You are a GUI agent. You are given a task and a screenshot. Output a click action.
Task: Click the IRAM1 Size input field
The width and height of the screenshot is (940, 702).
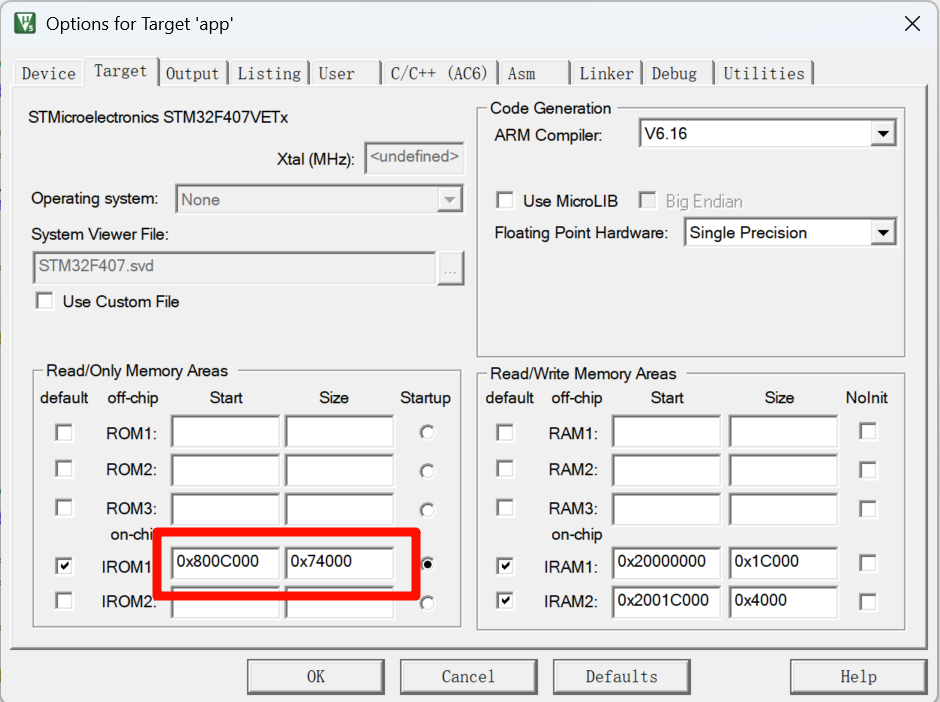tap(782, 562)
